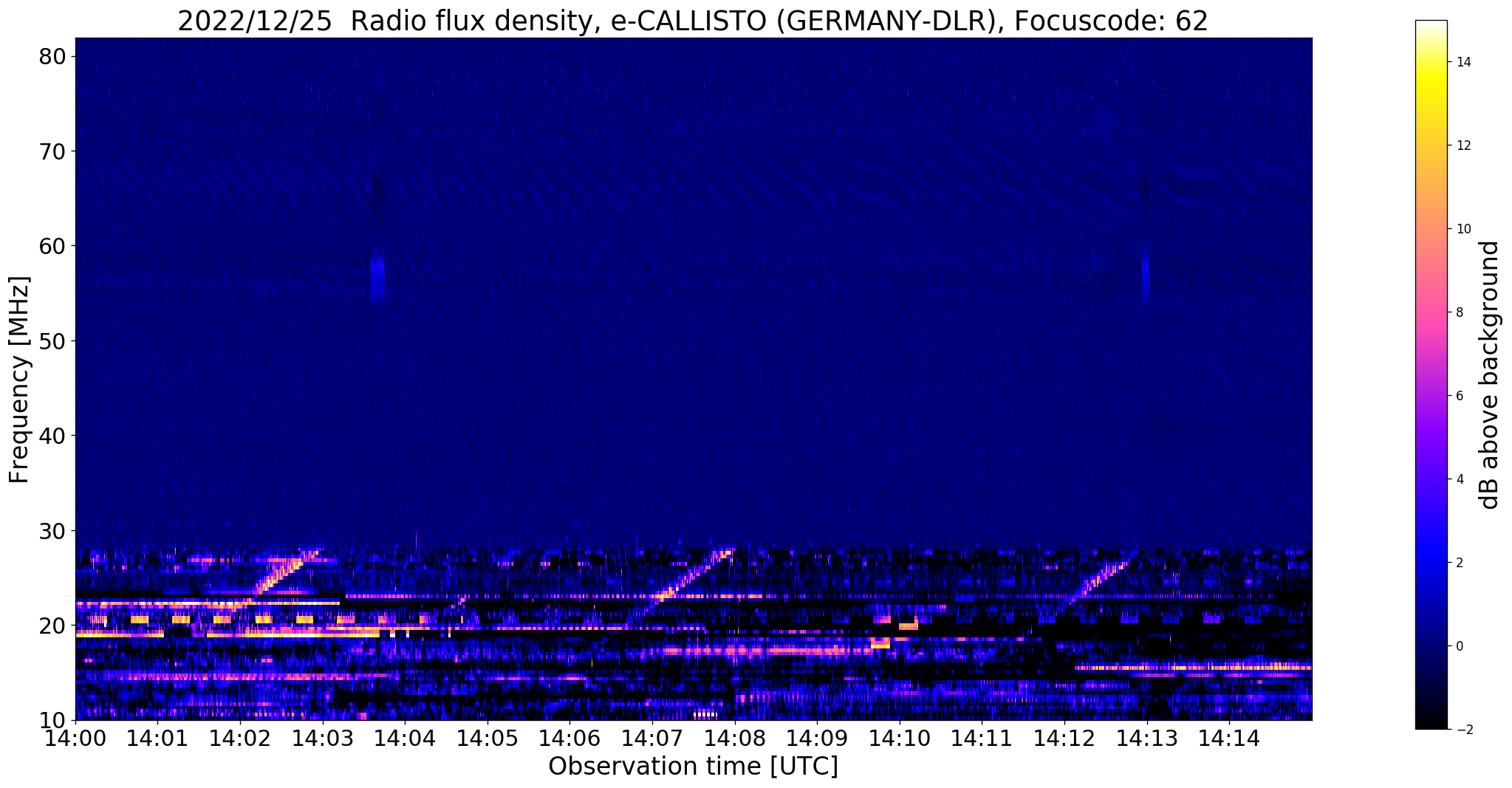Click the 10 MHz frequency tick label
Viewport: 1512px width, 788px height.
(x=52, y=720)
